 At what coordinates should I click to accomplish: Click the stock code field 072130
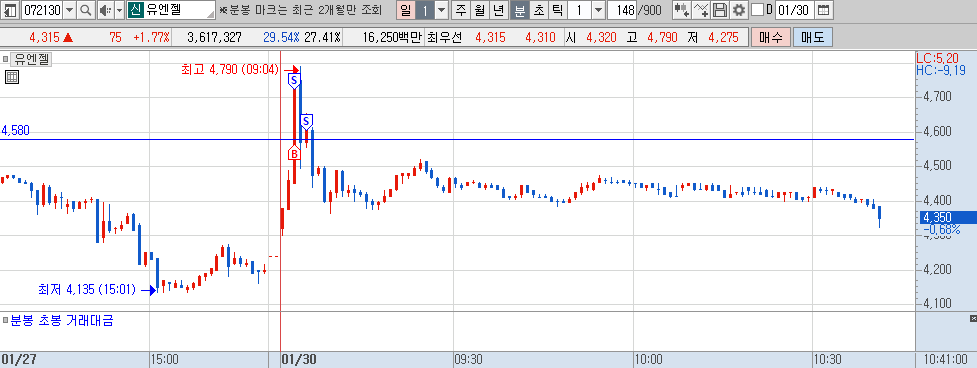[42, 10]
